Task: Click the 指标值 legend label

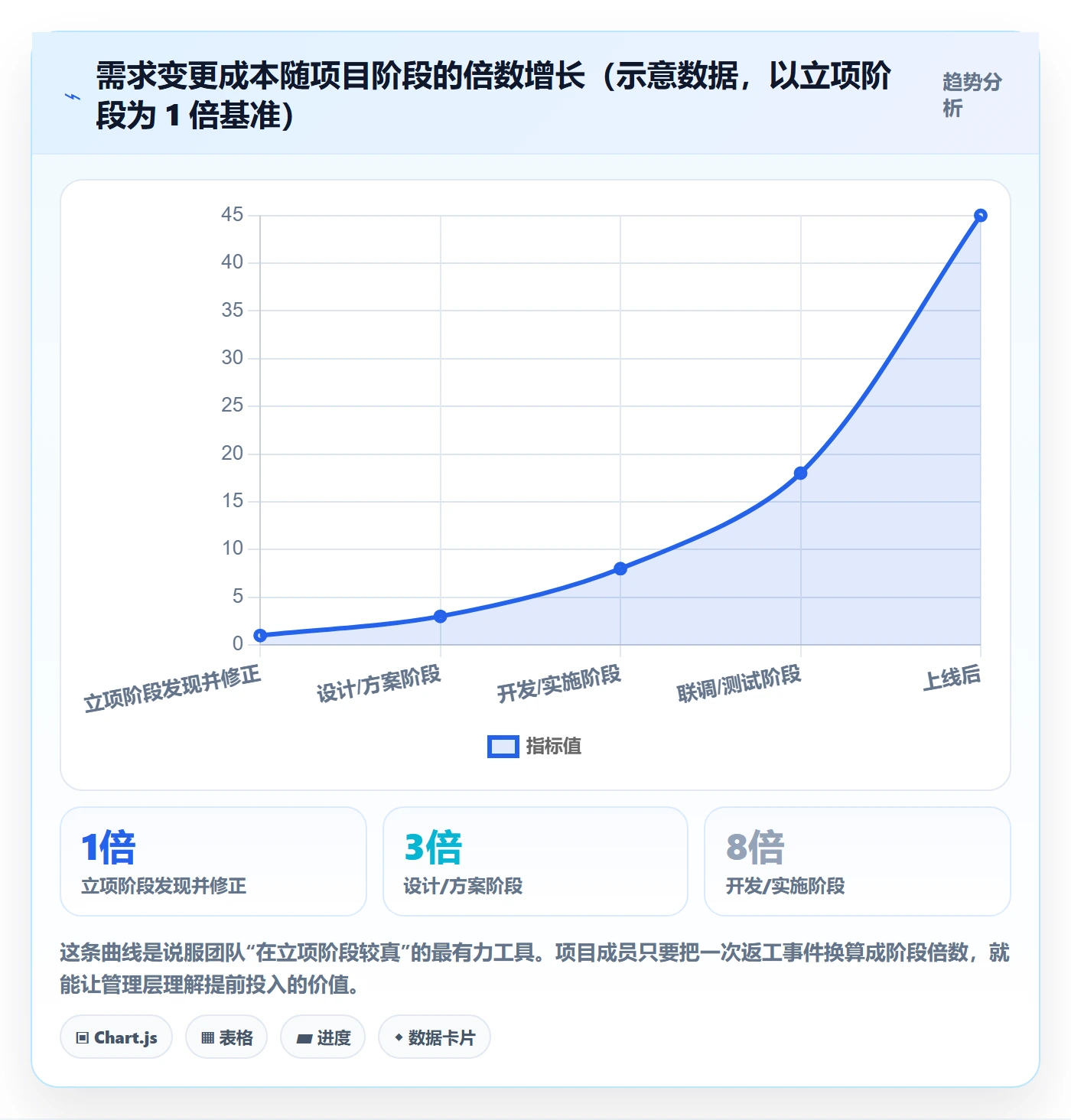Action: point(553,747)
